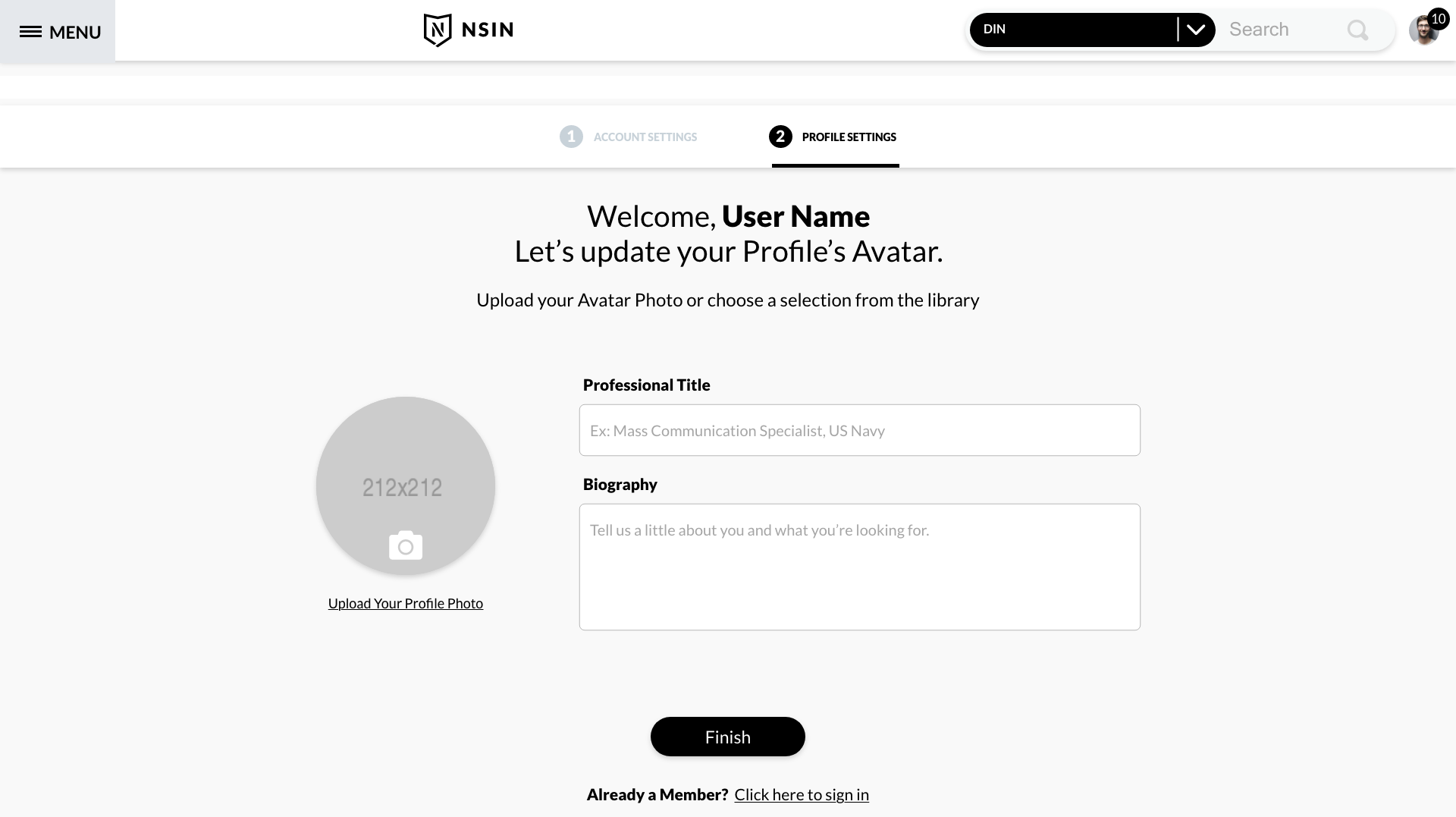The width and height of the screenshot is (1456, 817).
Task: Click Upload Your Profile Photo link
Action: [406, 604]
